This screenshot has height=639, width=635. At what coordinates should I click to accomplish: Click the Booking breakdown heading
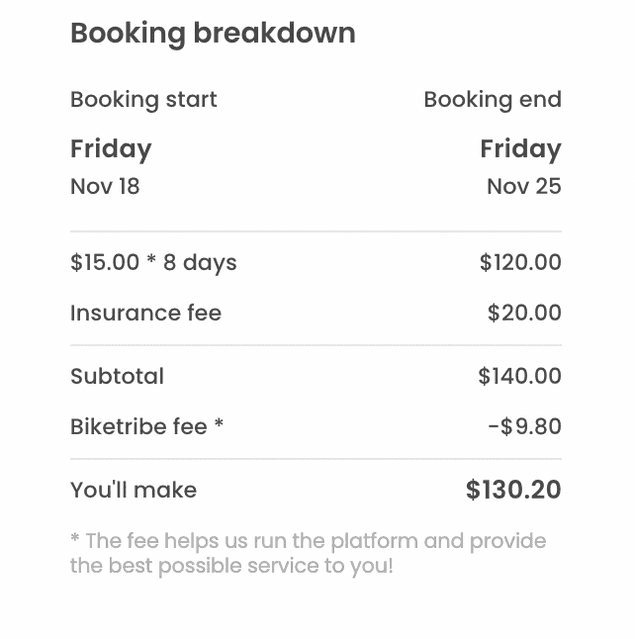click(212, 33)
